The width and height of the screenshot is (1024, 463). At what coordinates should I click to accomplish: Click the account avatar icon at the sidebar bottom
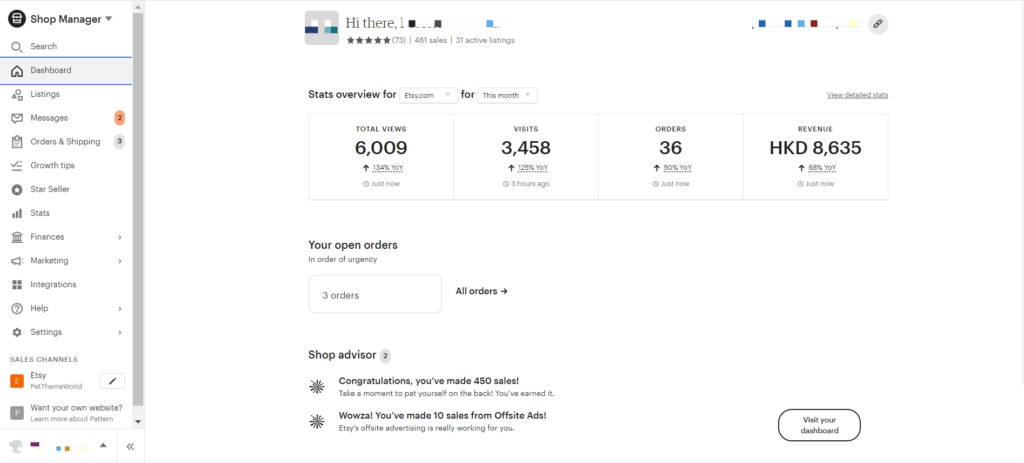click(16, 446)
